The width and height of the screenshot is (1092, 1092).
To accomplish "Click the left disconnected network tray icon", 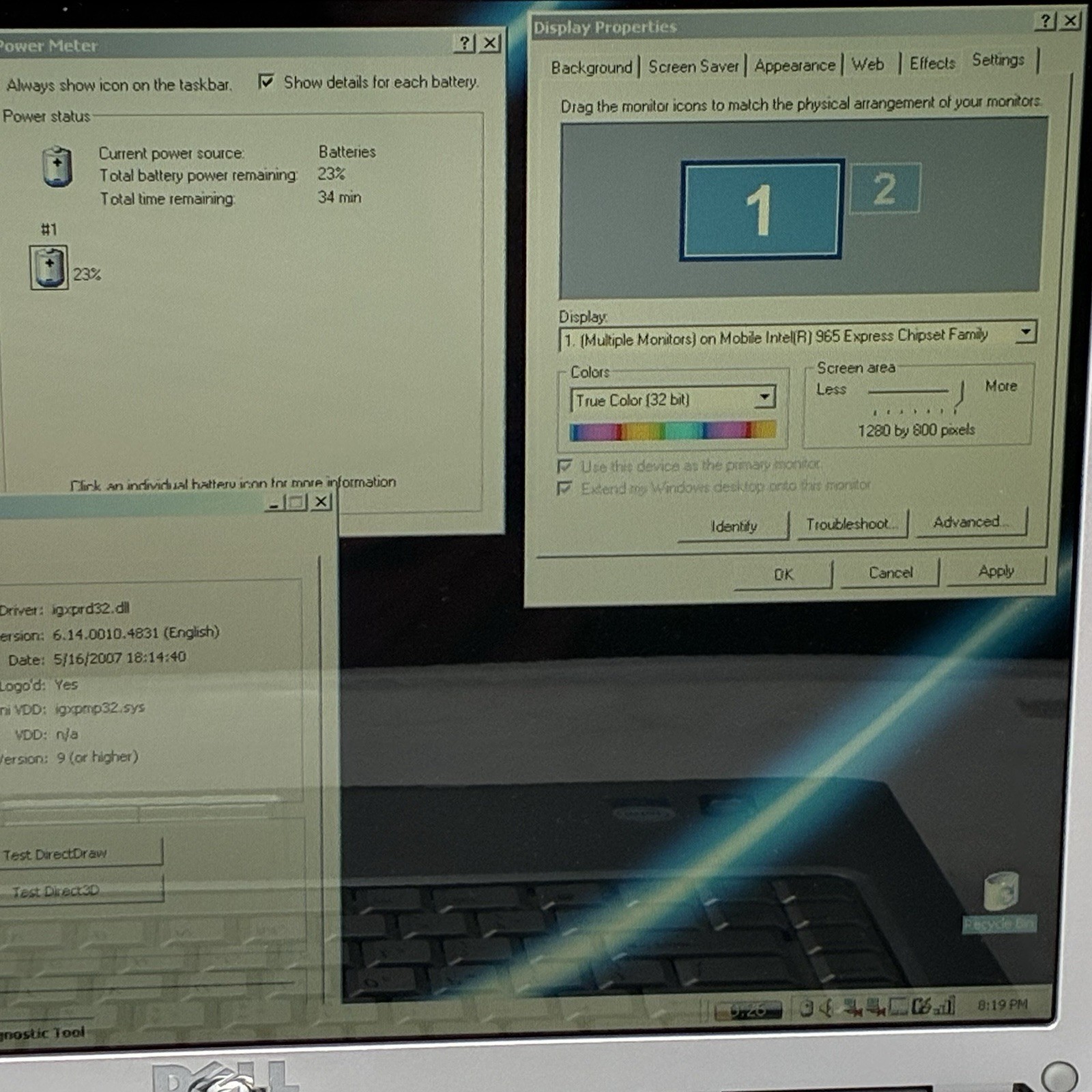I will pyautogui.click(x=852, y=1007).
